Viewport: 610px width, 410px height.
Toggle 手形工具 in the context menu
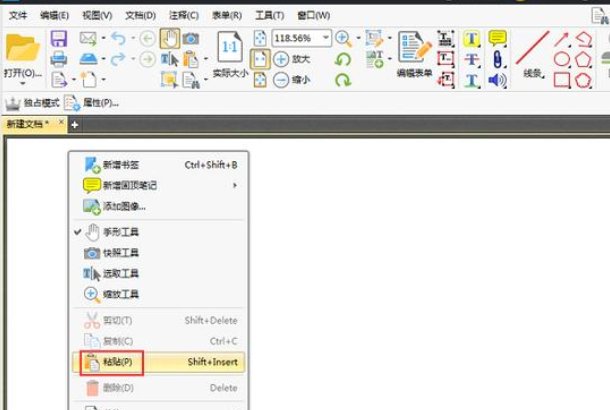point(160,232)
